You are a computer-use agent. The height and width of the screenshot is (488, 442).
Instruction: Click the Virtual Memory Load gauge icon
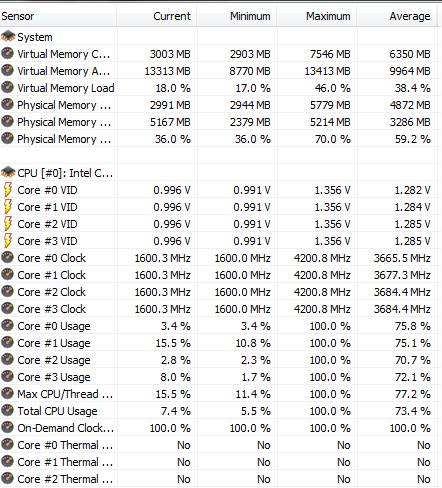pos(7,87)
